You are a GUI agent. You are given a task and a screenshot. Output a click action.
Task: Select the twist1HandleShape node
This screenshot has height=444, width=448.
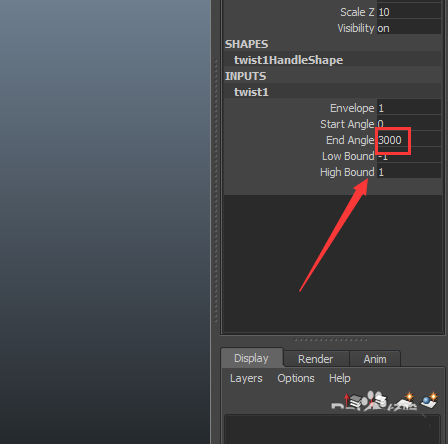(x=288, y=60)
